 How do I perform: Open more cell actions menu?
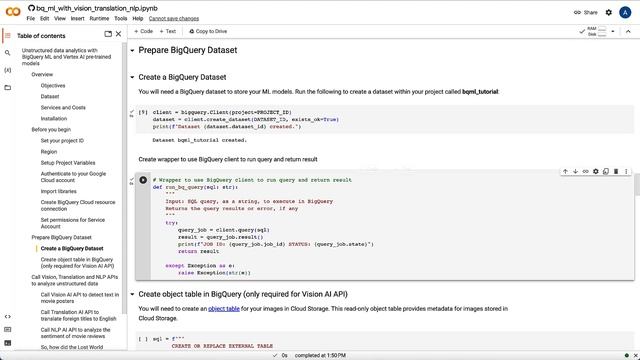(626, 171)
